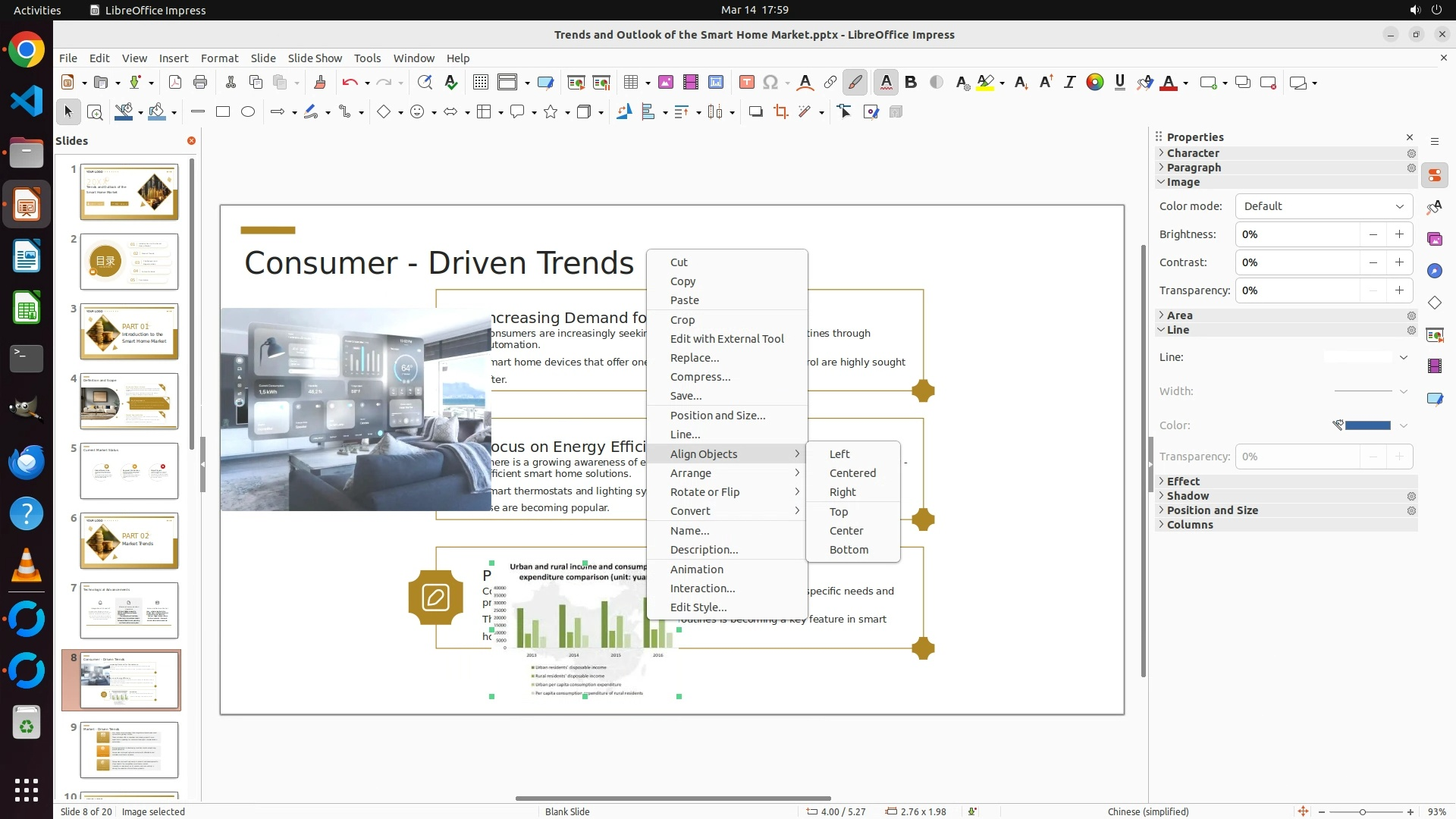The width and height of the screenshot is (1456, 819).
Task: Increase Brightness with plus button
Action: [1399, 234]
